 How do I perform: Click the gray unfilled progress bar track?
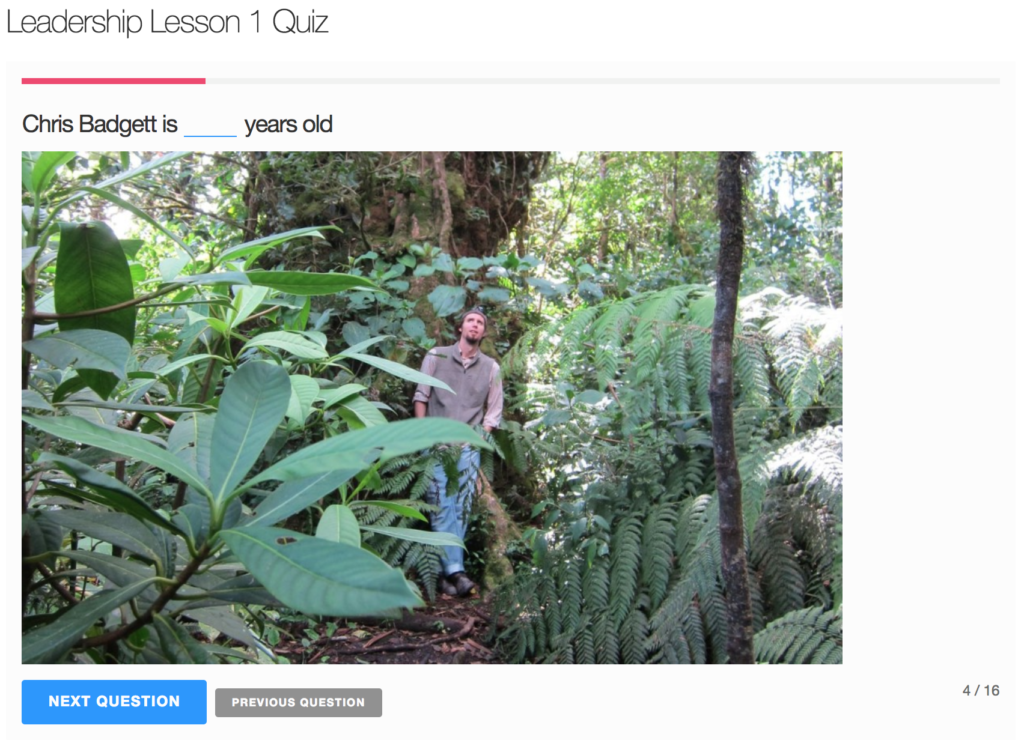coord(602,81)
